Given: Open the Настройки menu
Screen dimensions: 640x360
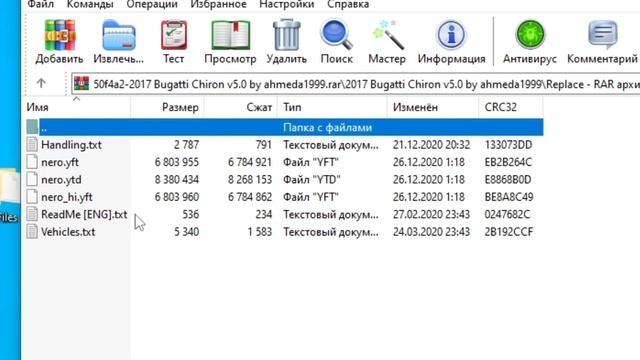Looking at the screenshot, I should (287, 4).
